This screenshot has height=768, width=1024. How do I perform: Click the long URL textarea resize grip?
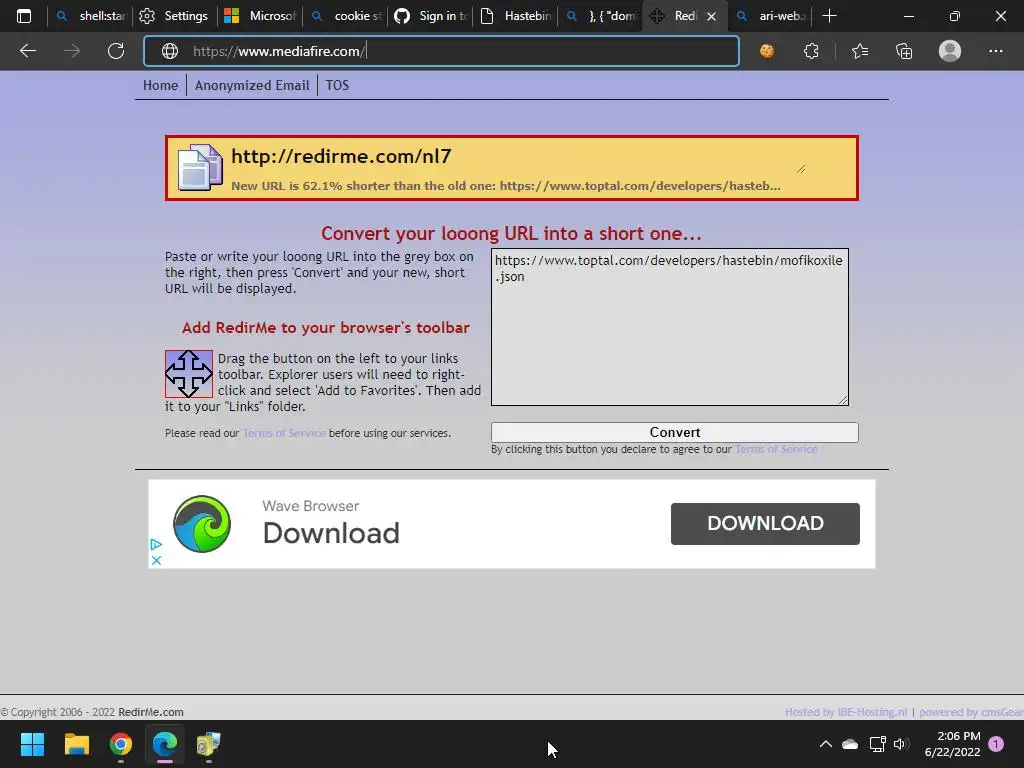click(843, 400)
